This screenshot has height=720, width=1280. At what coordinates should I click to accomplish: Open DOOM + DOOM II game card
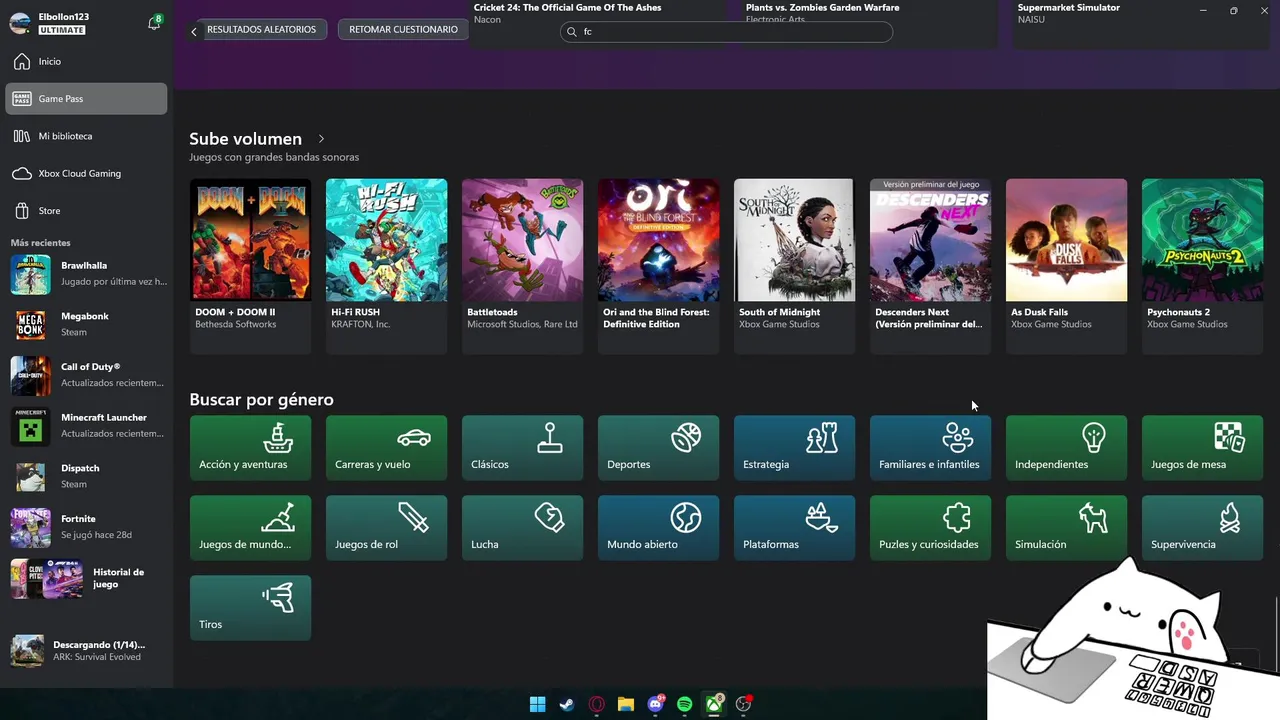(x=250, y=266)
